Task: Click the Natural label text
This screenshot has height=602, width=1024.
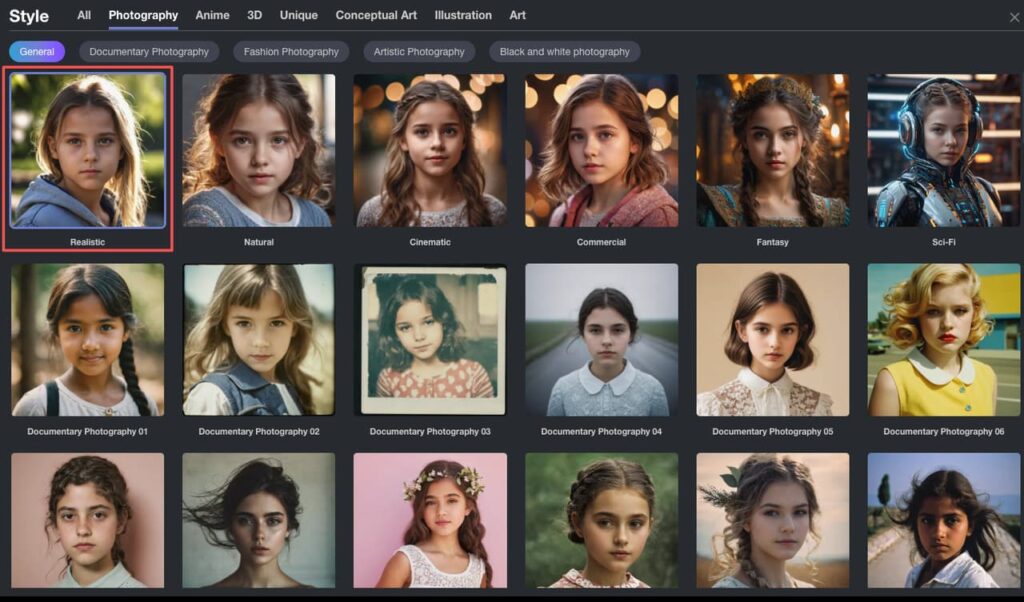Action: (x=259, y=242)
